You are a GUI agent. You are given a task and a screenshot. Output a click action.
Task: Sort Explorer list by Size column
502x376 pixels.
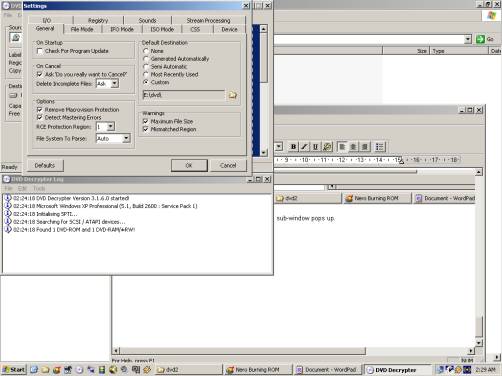click(x=406, y=51)
